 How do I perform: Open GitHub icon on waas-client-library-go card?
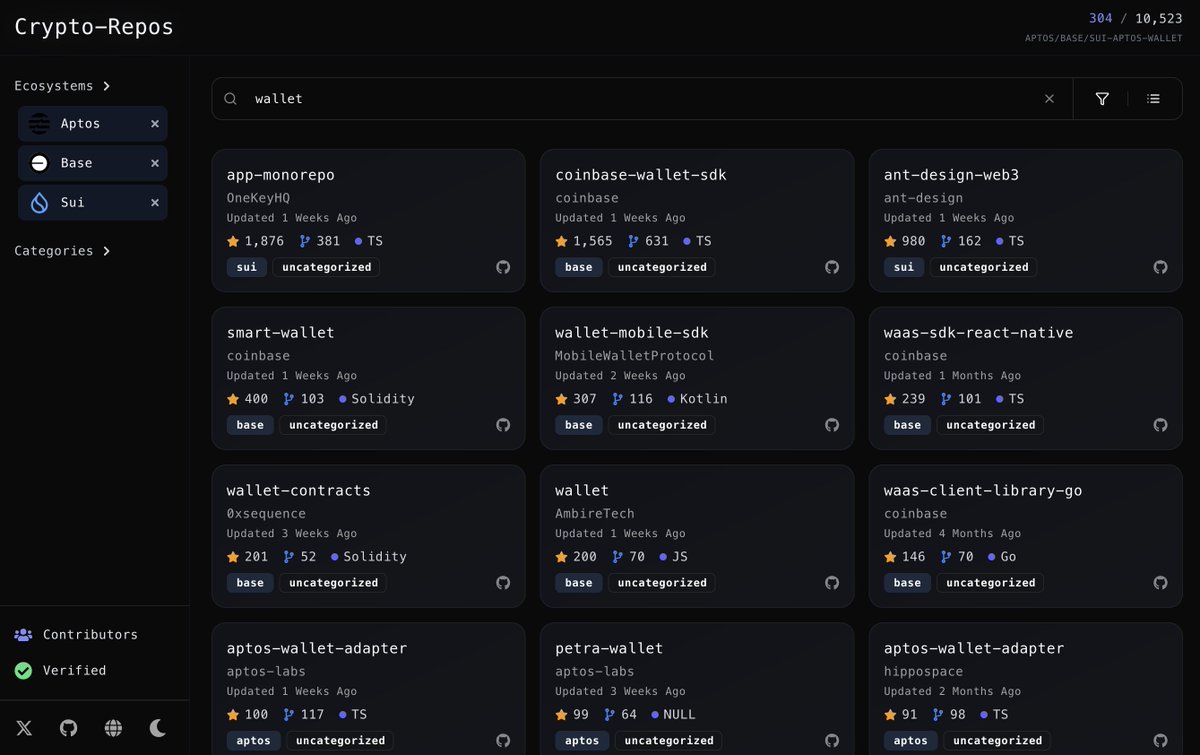(1160, 583)
